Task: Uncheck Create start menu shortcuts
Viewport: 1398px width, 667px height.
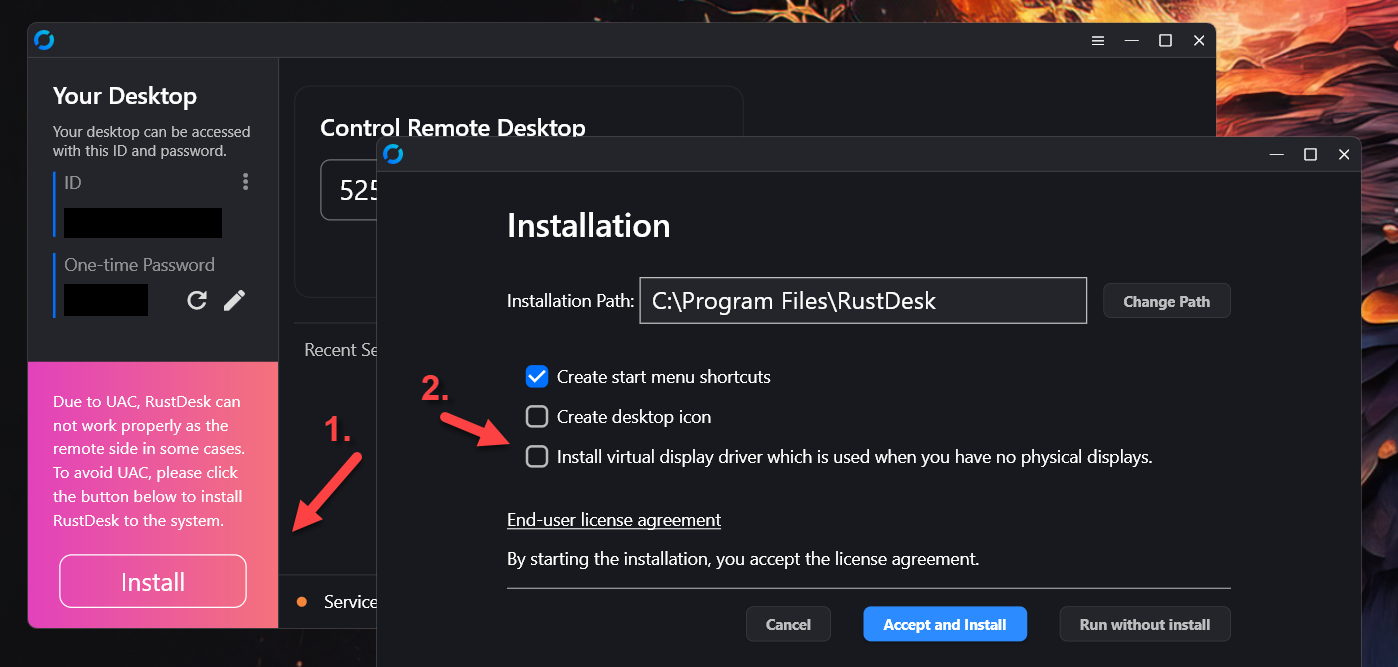Action: coord(537,377)
